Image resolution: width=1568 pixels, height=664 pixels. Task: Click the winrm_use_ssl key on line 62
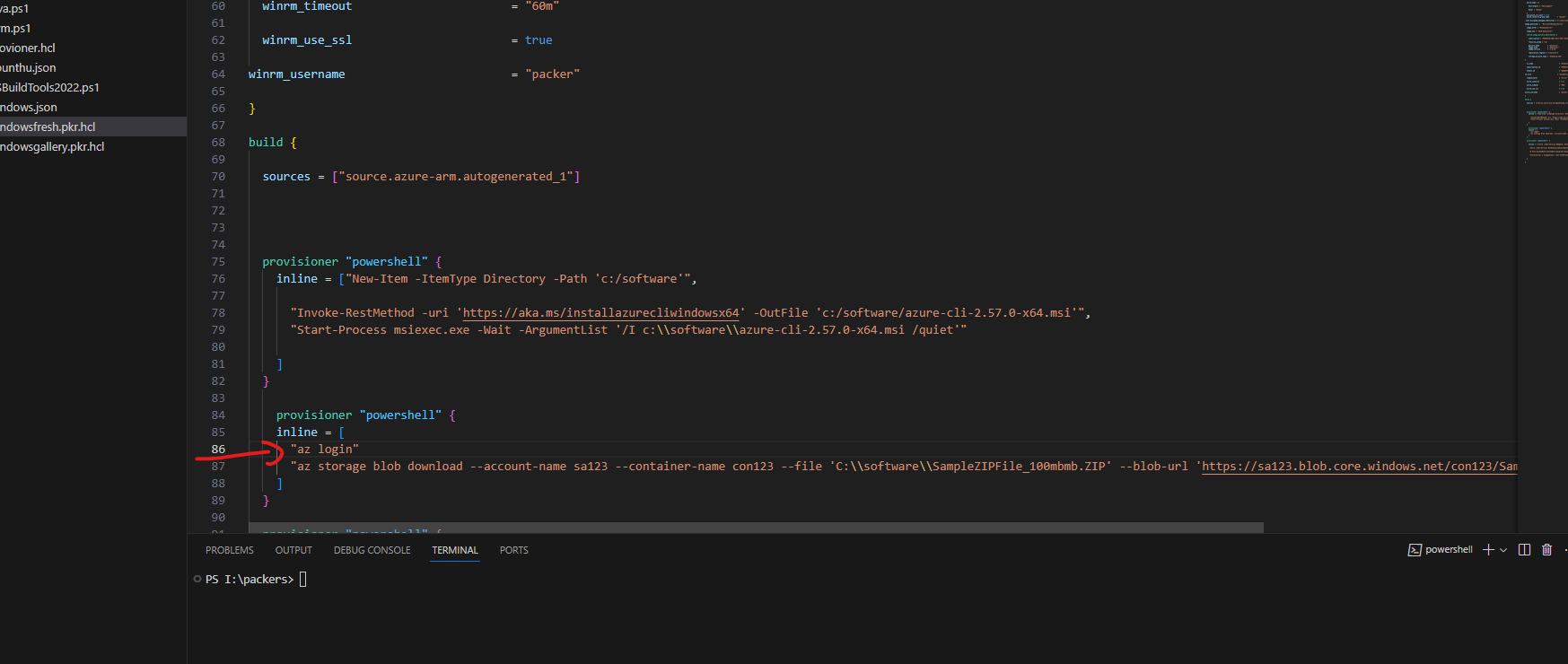[307, 40]
